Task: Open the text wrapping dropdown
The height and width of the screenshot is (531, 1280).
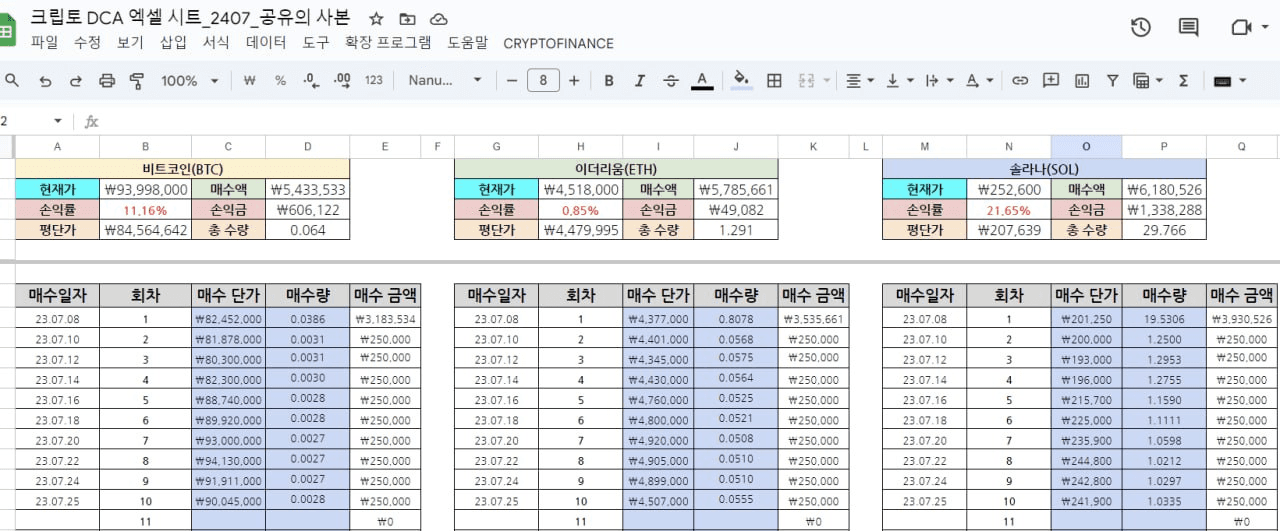Action: click(x=940, y=81)
